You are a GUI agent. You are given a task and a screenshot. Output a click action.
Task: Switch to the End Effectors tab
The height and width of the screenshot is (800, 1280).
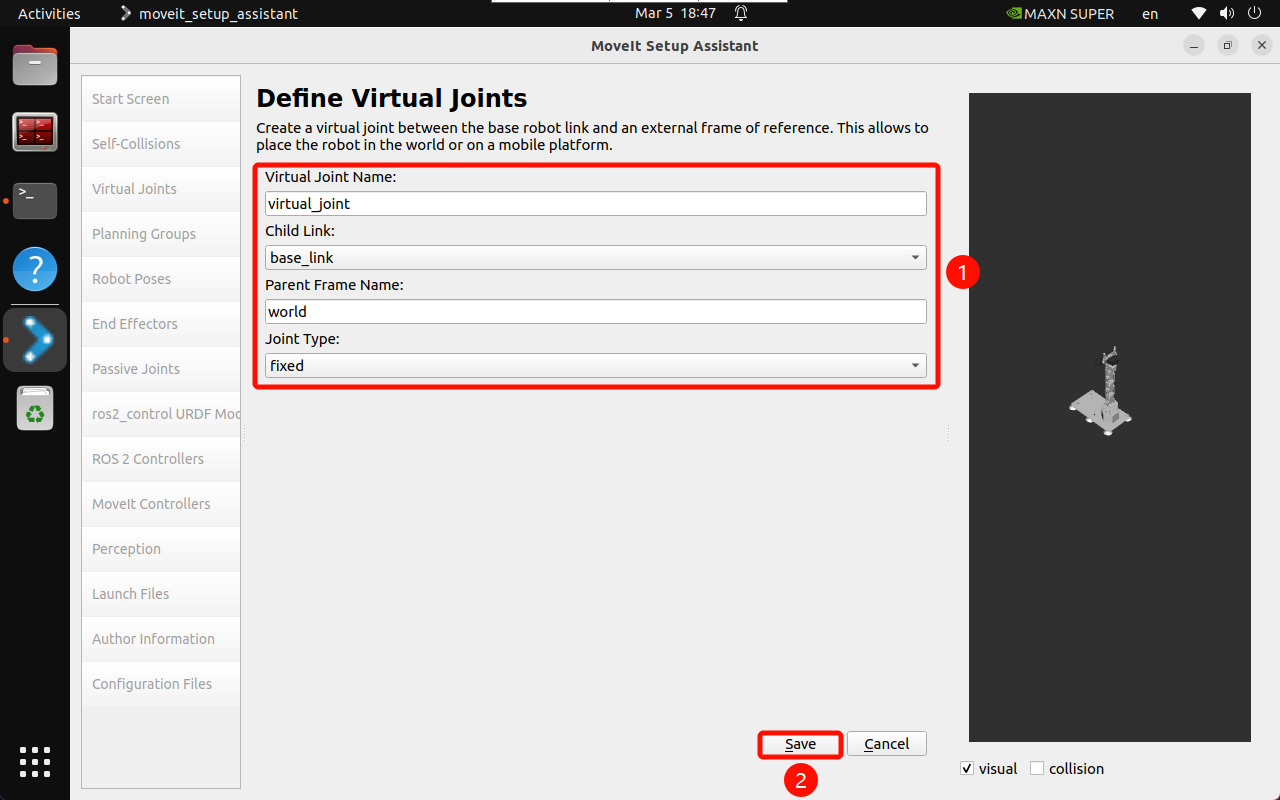(161, 324)
